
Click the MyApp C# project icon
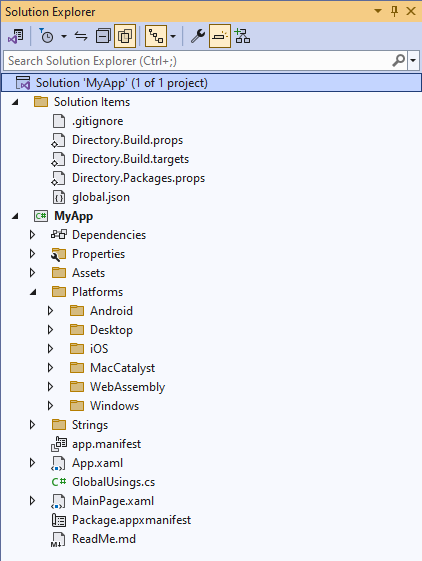[x=41, y=216]
